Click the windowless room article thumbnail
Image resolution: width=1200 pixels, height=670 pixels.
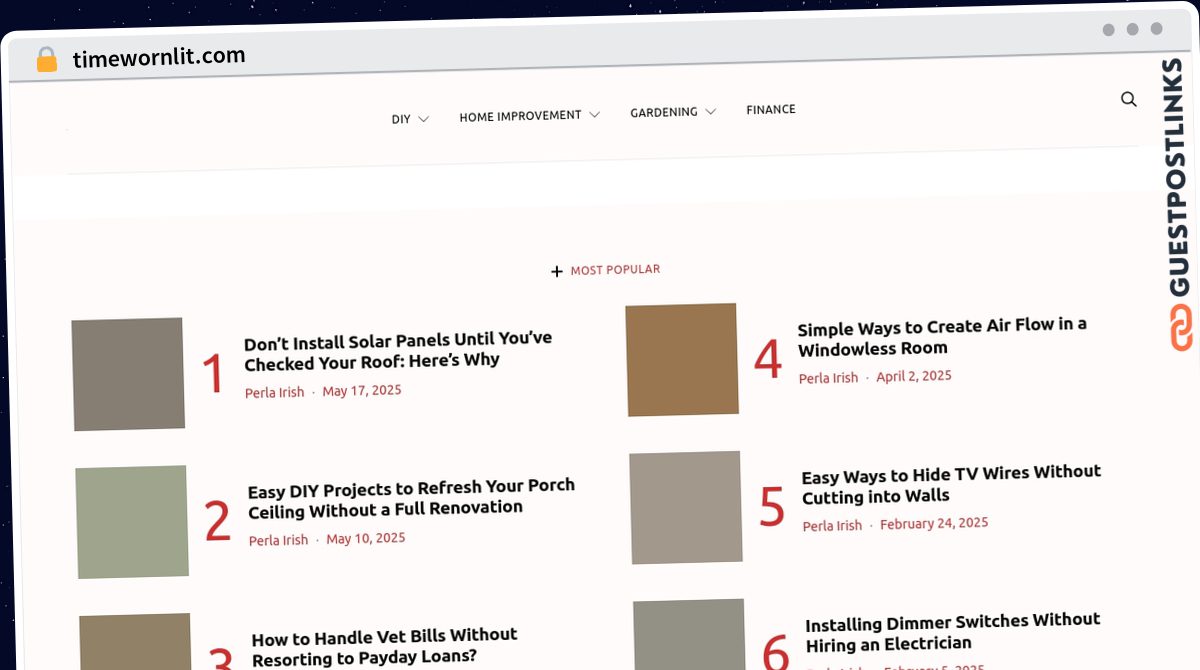681,359
